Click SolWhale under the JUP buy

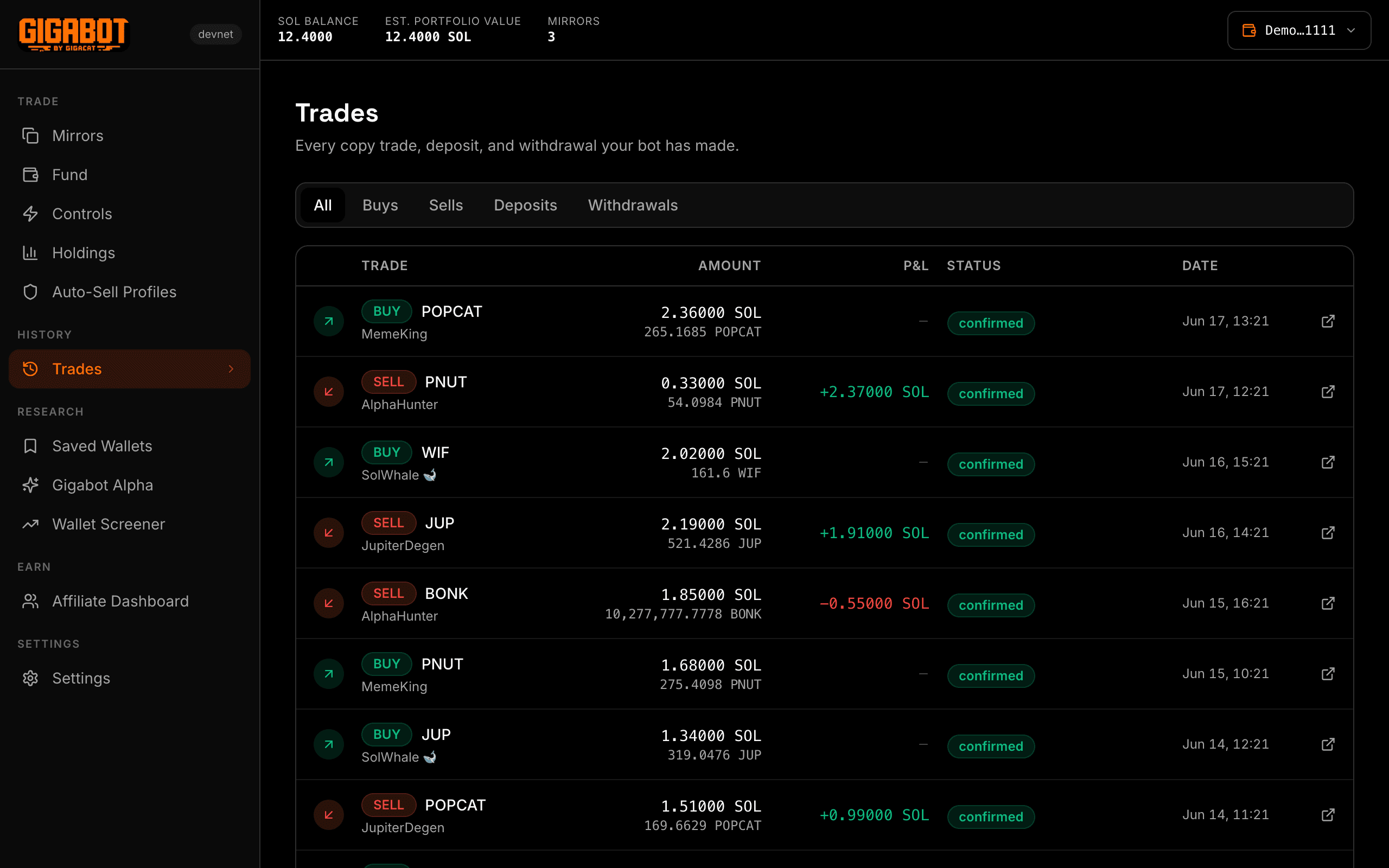399,757
